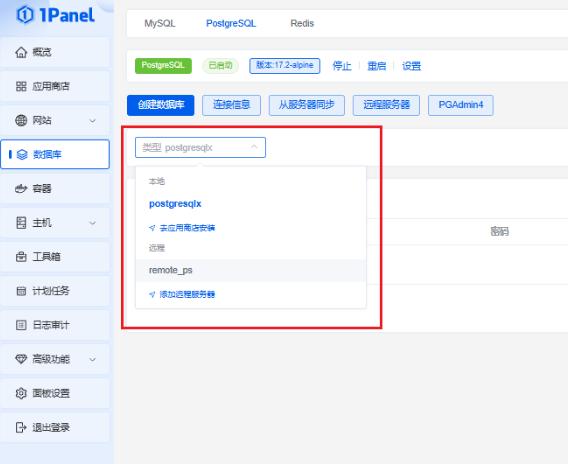The width and height of the screenshot is (568, 464).
Task: Open 工具箱 in the sidebar
Action: (x=55, y=257)
